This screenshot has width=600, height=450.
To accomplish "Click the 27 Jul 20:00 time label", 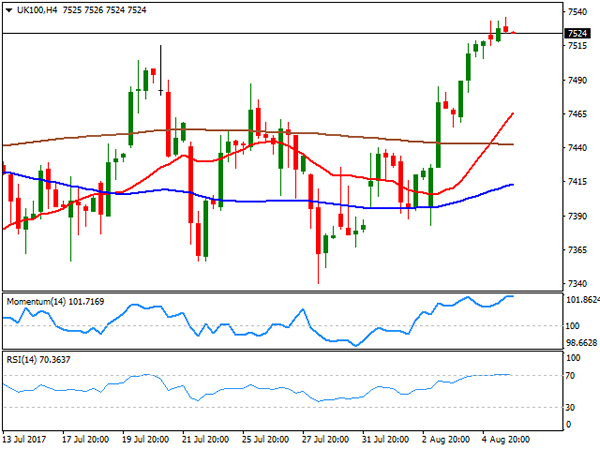I will click(326, 439).
